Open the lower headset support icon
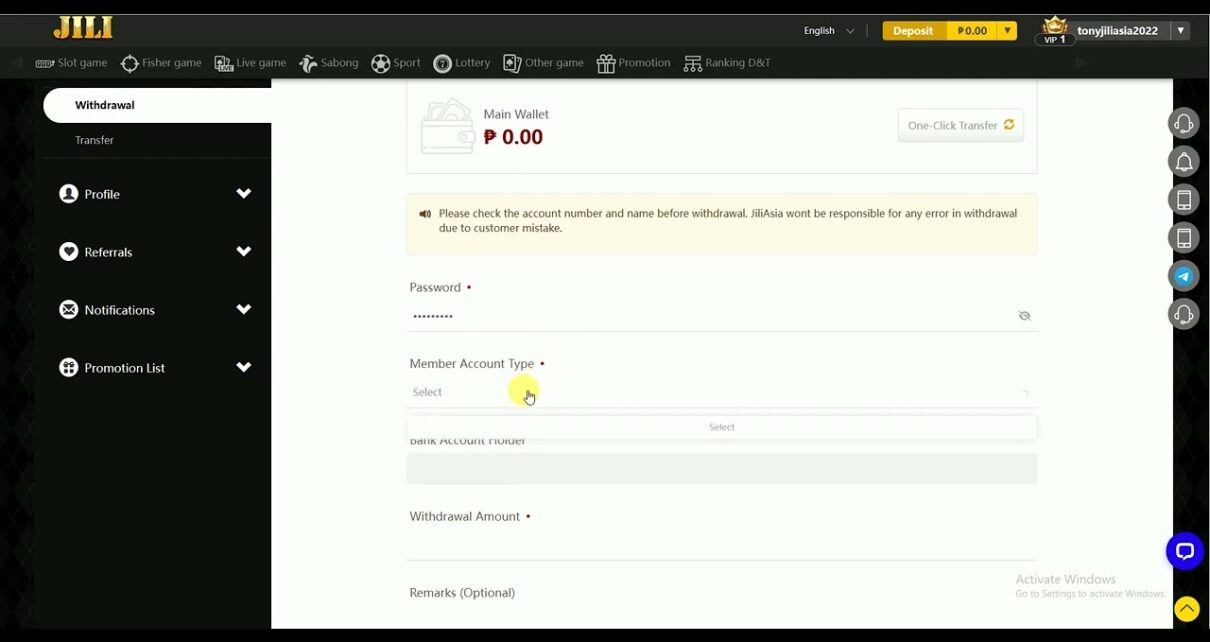Image resolution: width=1210 pixels, height=642 pixels. [x=1184, y=314]
